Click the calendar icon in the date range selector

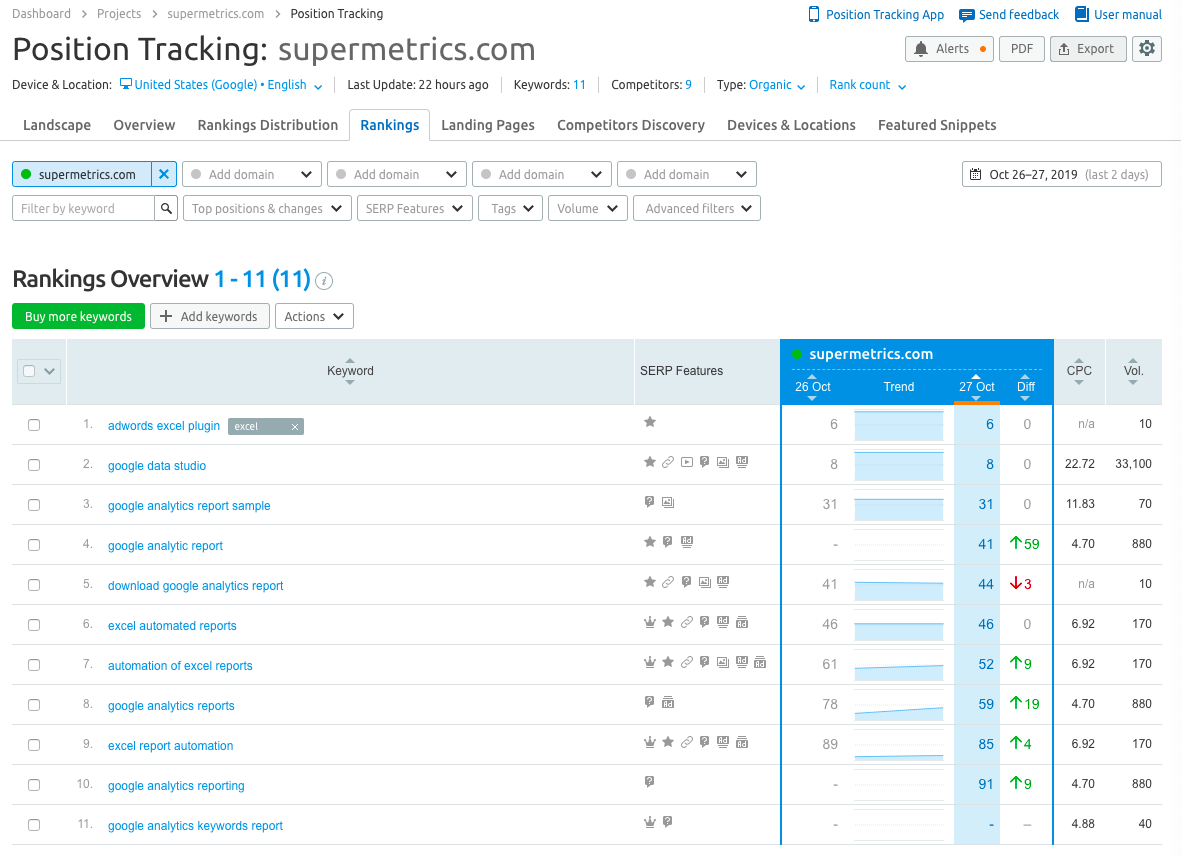[x=975, y=175]
